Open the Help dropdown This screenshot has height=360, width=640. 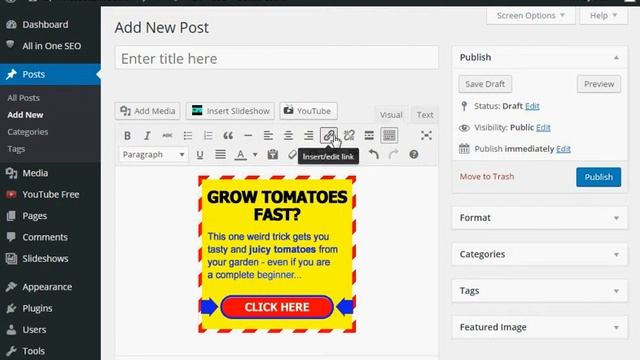603,16
